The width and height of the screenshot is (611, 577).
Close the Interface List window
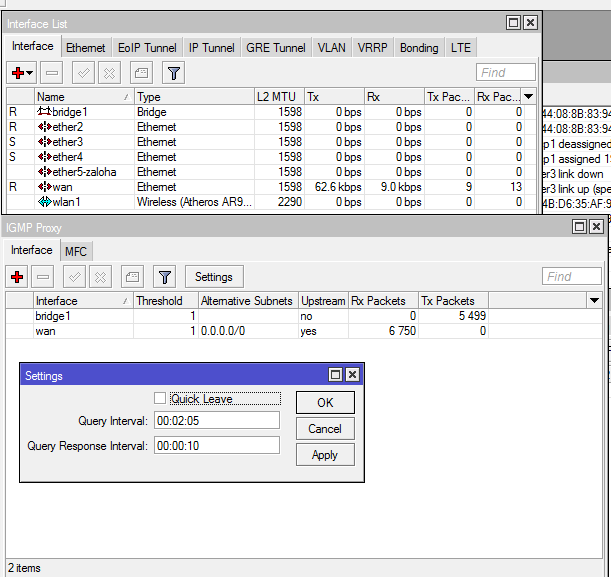point(530,23)
